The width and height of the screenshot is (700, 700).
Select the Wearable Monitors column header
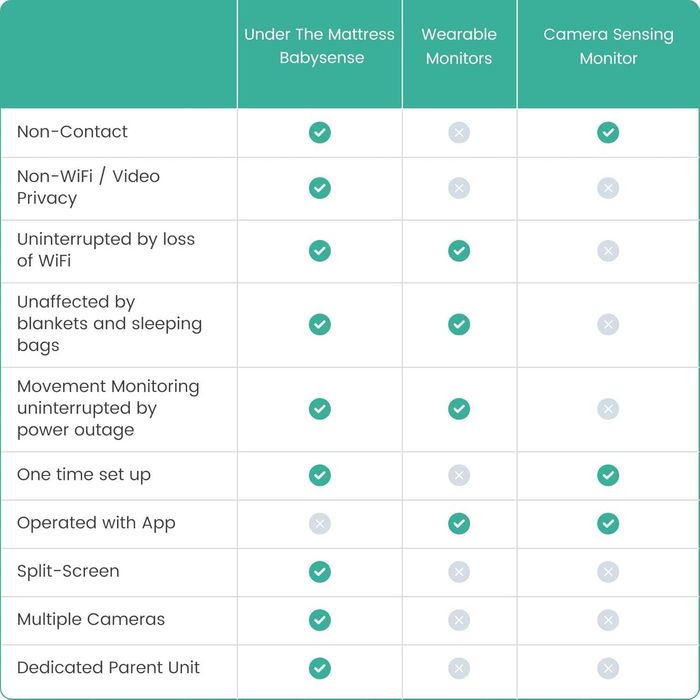tap(459, 46)
